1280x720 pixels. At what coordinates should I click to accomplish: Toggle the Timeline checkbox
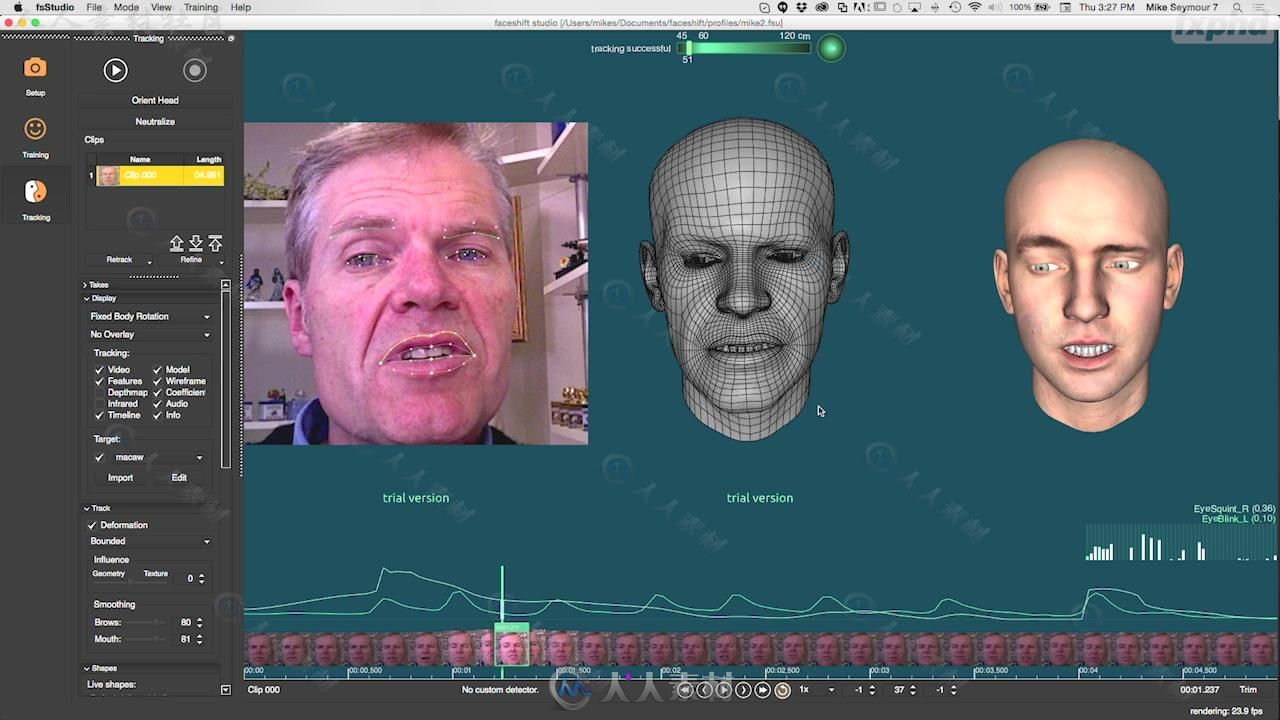click(99, 415)
